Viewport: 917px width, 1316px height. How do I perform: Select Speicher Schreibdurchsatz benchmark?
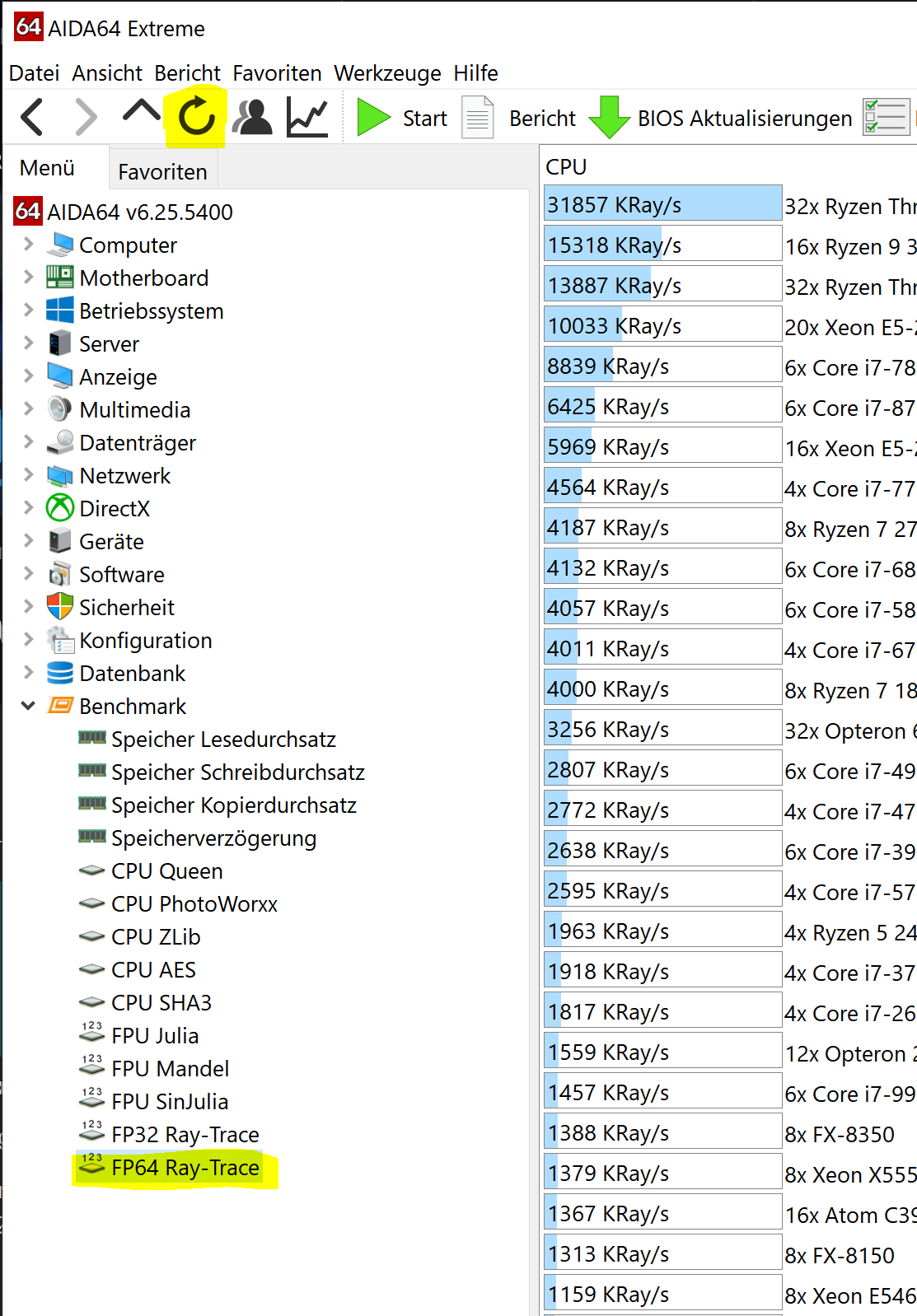click(x=238, y=772)
